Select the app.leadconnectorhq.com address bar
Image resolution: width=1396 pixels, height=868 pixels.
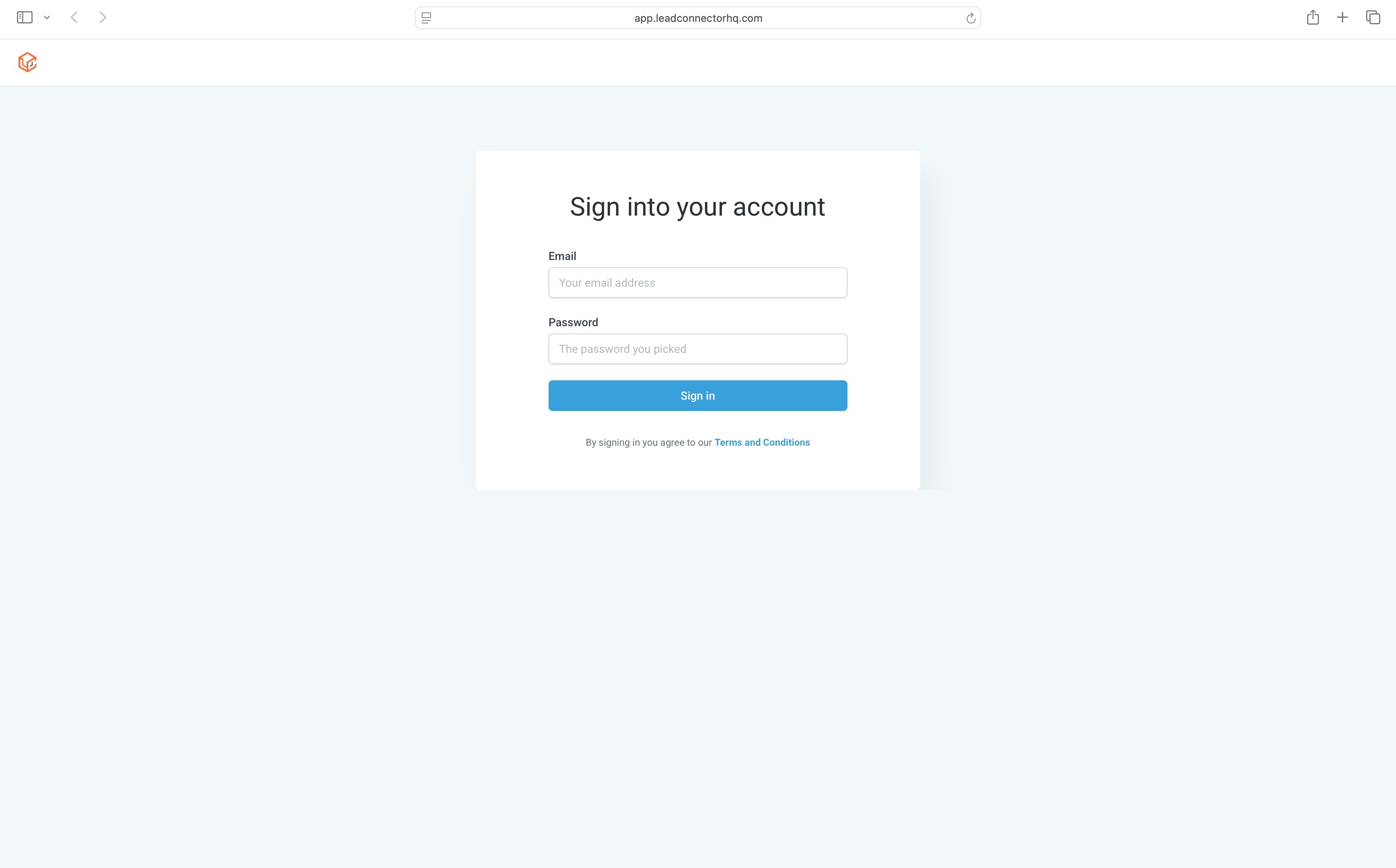(698, 18)
